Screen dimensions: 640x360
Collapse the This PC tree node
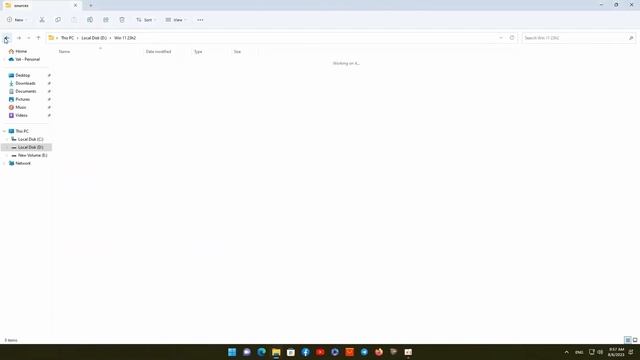[4, 131]
